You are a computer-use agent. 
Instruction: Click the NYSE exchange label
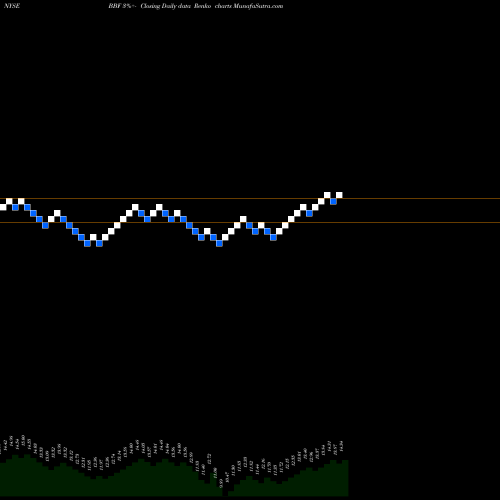click(12, 6)
